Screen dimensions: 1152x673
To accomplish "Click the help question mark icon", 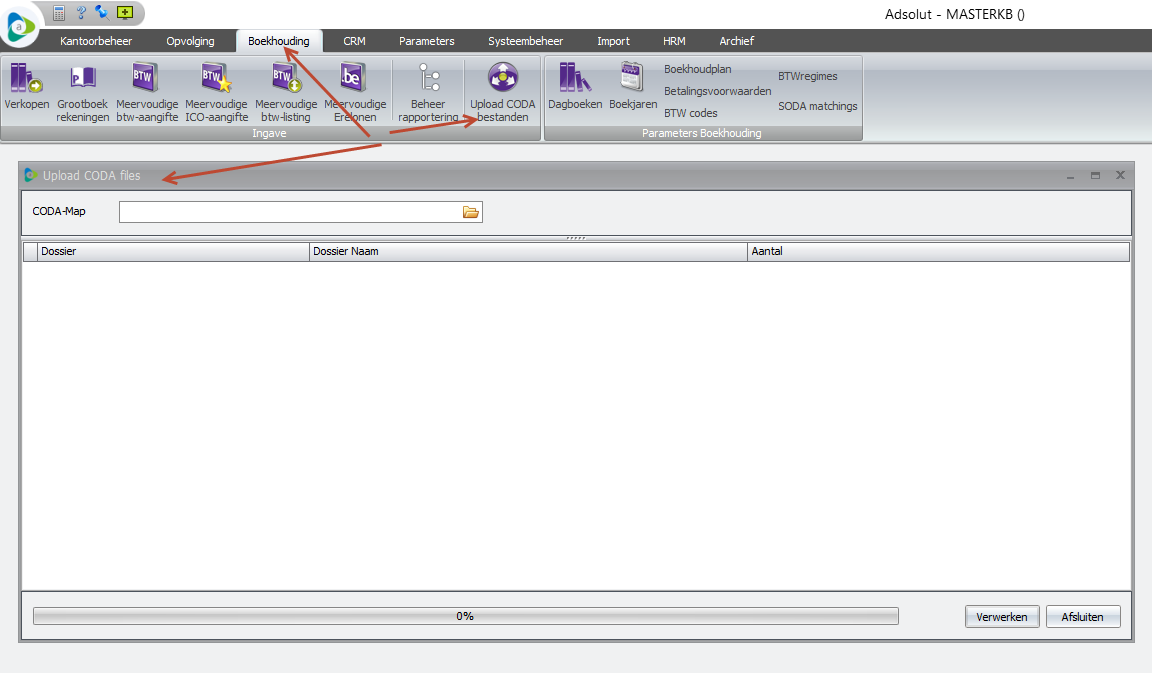I will tap(81, 13).
